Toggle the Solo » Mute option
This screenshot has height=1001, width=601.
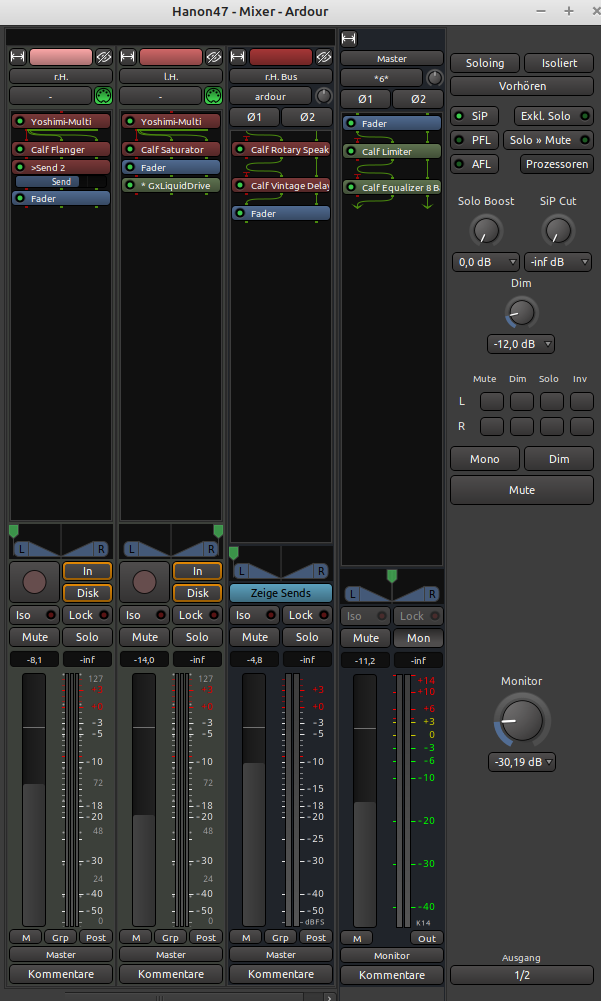point(547,140)
